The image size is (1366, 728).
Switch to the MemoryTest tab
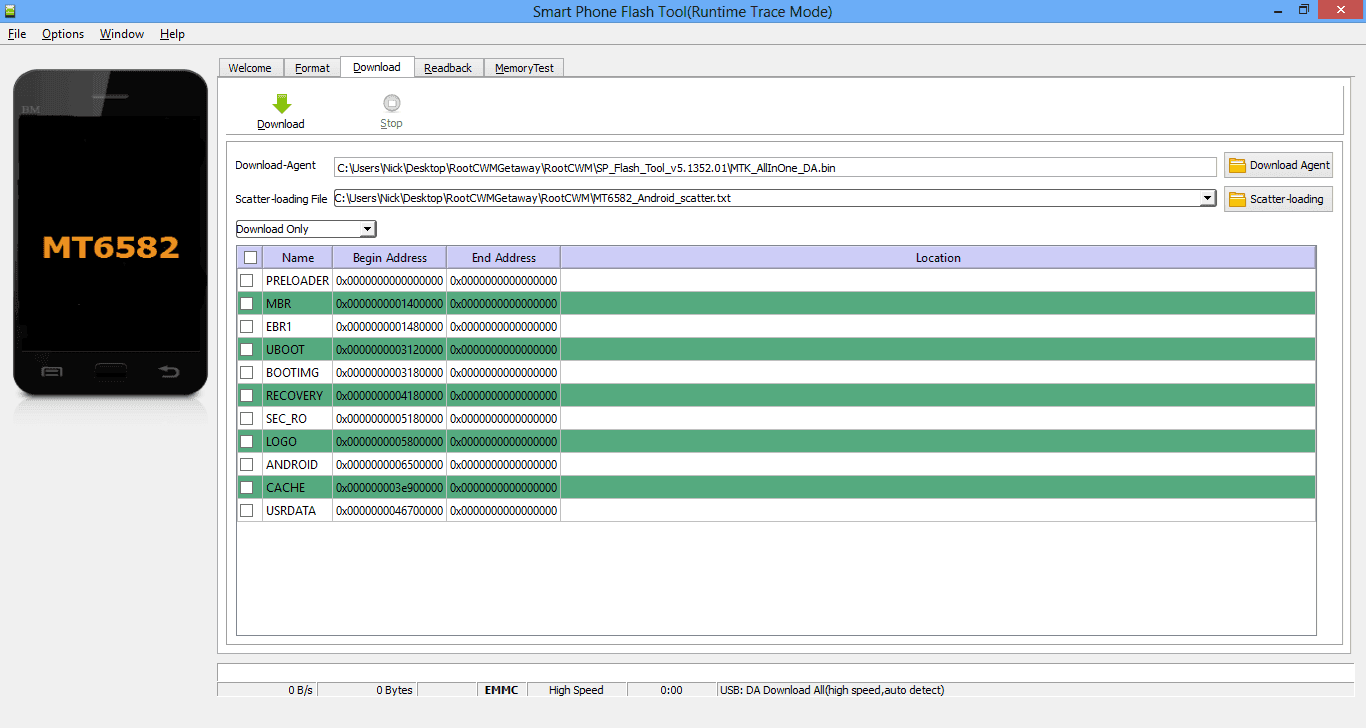pyautogui.click(x=524, y=68)
